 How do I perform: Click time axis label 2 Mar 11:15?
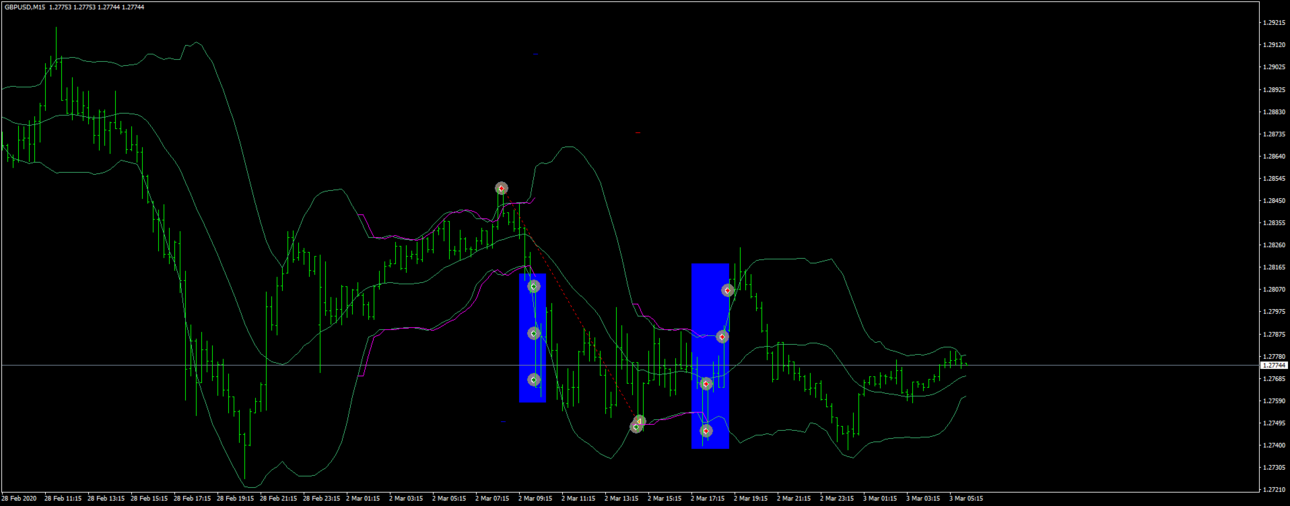click(x=579, y=498)
